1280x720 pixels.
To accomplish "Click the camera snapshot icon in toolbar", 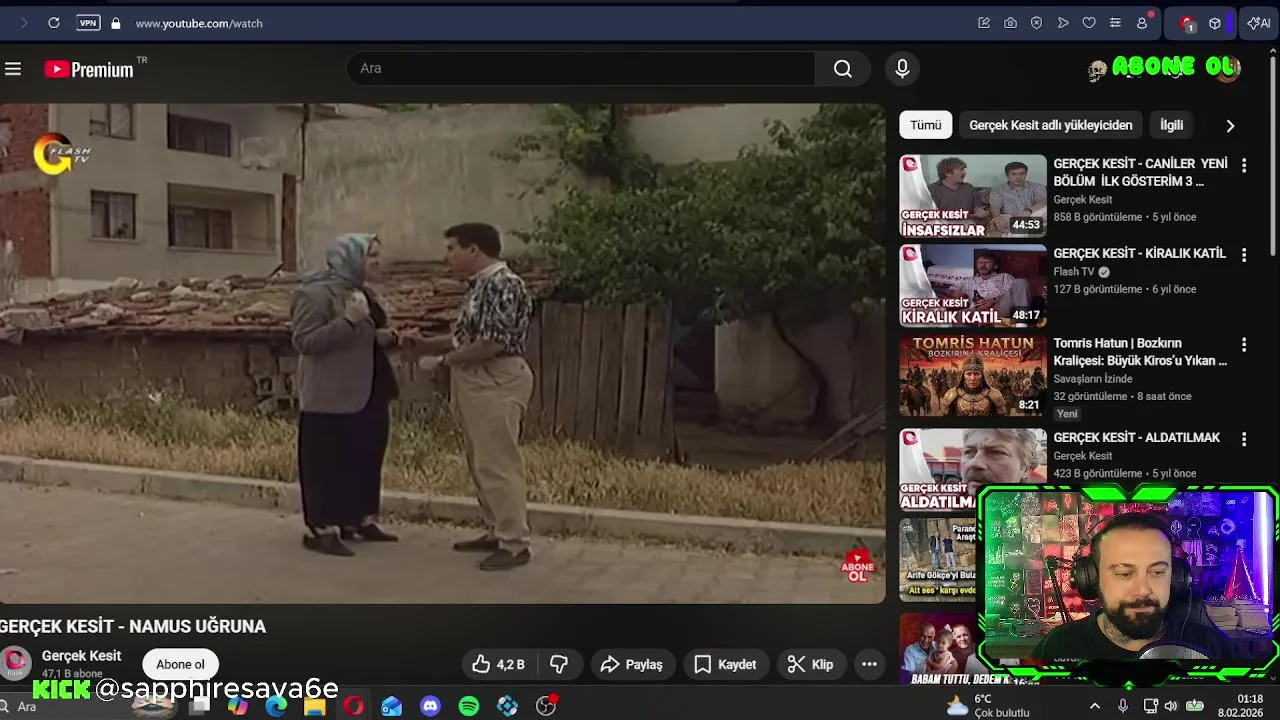I will click(x=1010, y=23).
